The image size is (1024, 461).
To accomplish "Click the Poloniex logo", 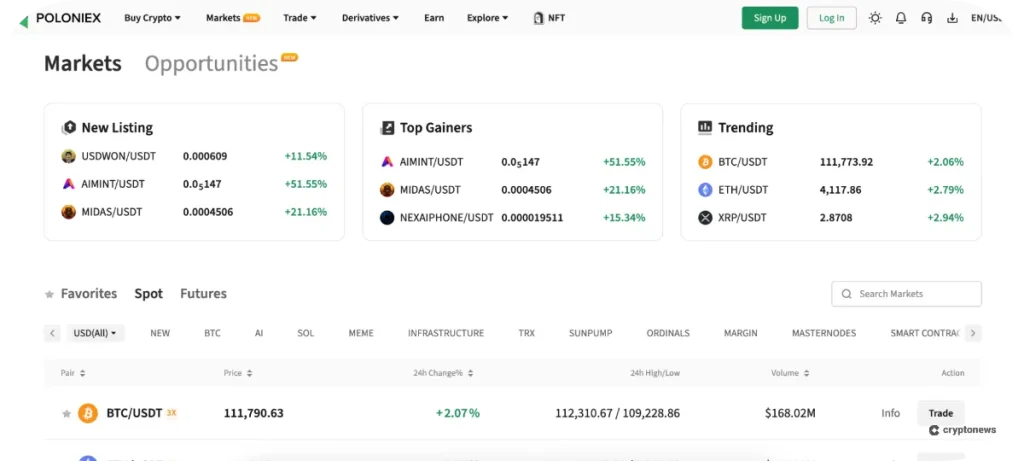I will (60, 18).
